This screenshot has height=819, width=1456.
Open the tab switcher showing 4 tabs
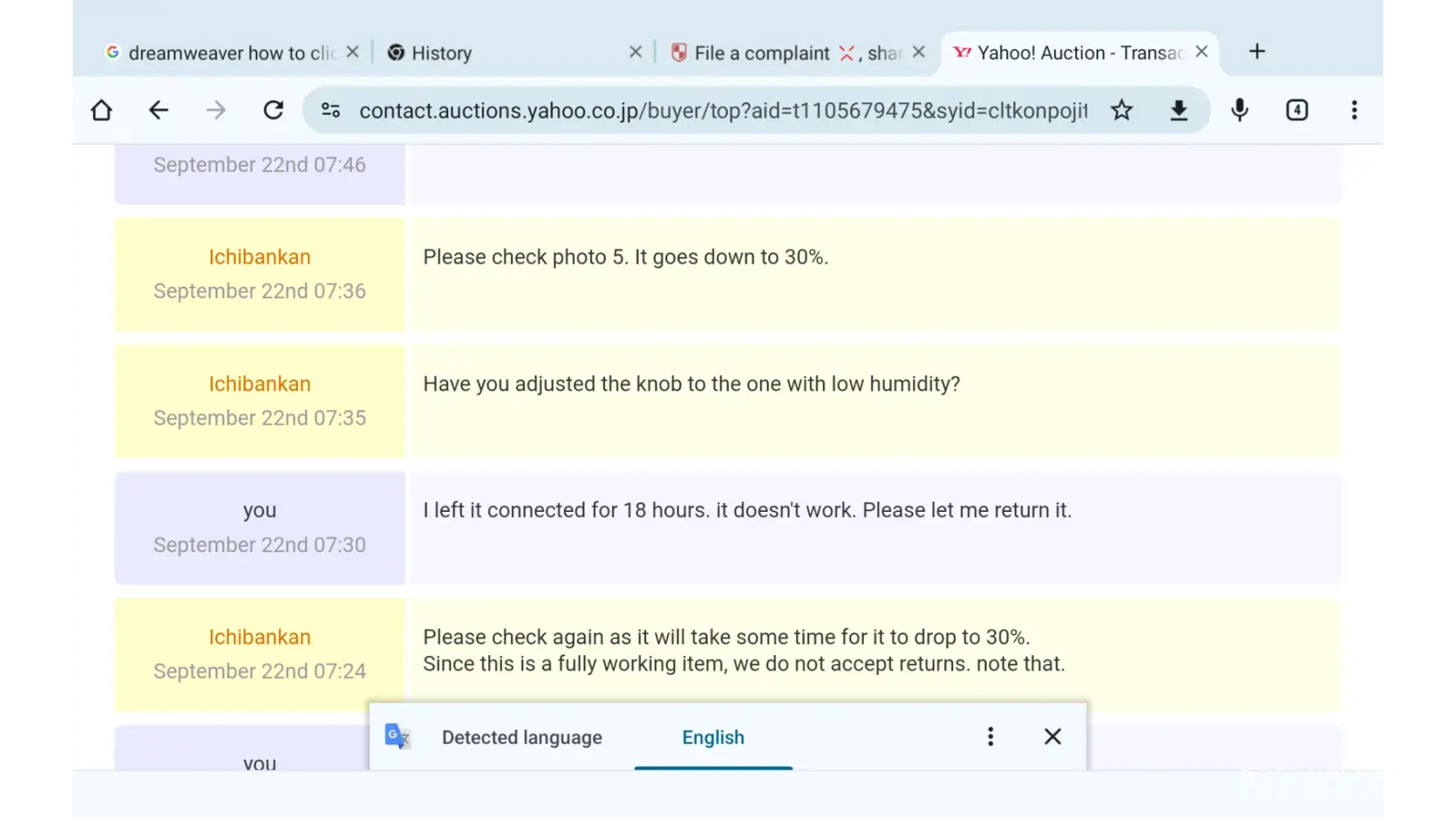[x=1297, y=111]
